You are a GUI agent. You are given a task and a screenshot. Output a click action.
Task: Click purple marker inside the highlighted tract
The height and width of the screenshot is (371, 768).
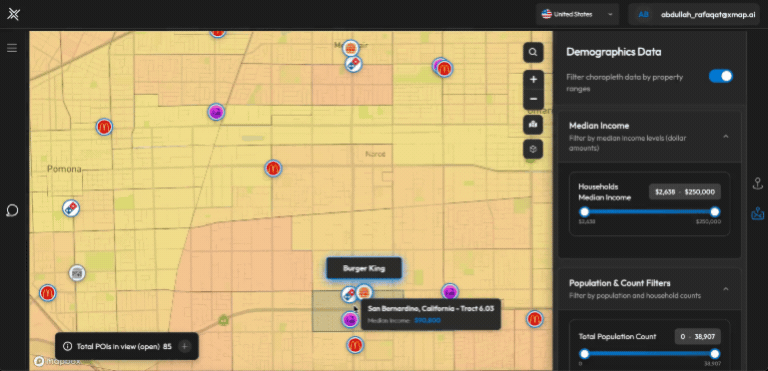[350, 320]
